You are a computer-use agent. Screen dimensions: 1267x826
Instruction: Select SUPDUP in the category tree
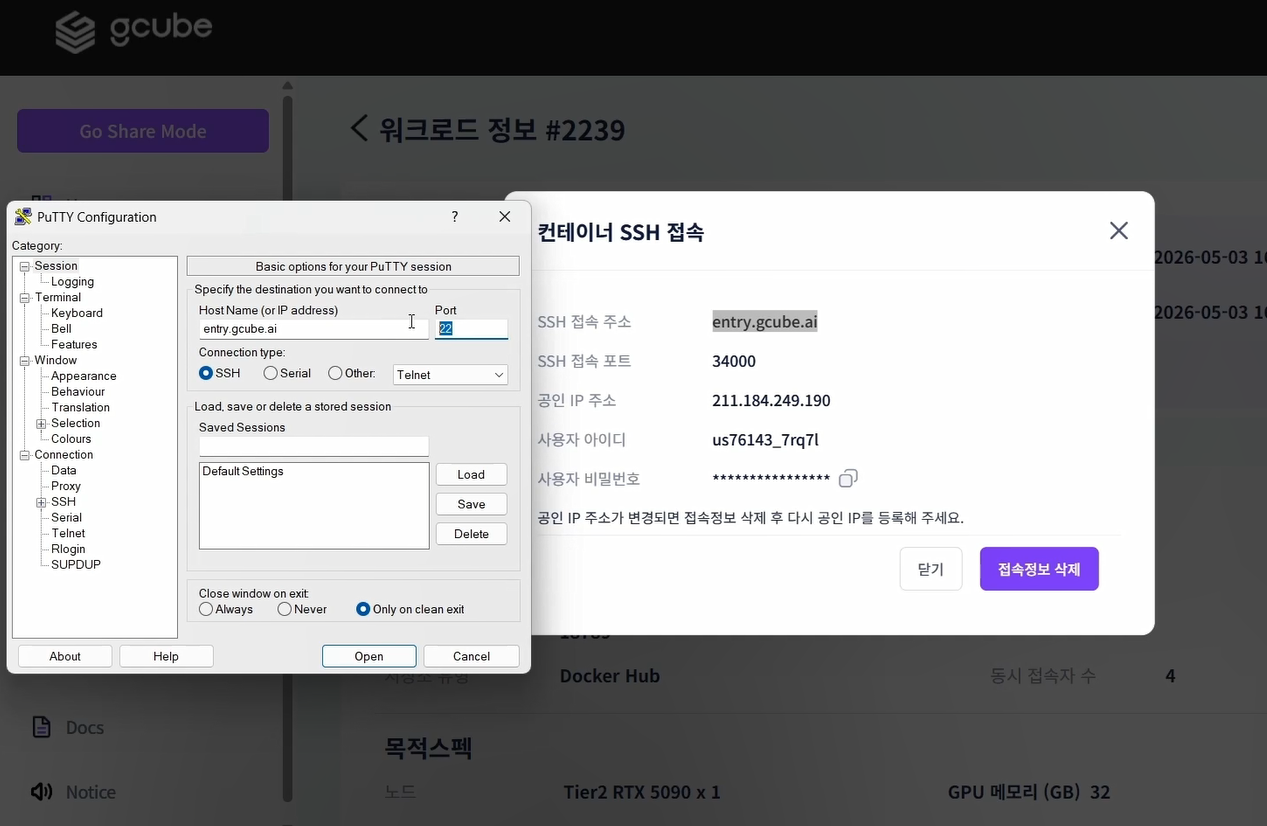pos(76,565)
